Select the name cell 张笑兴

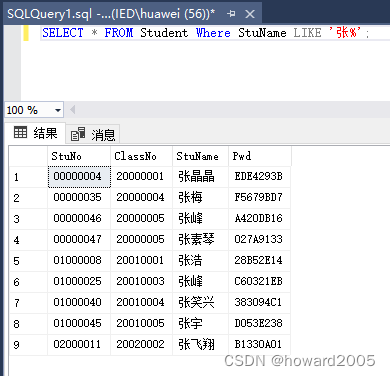point(200,303)
